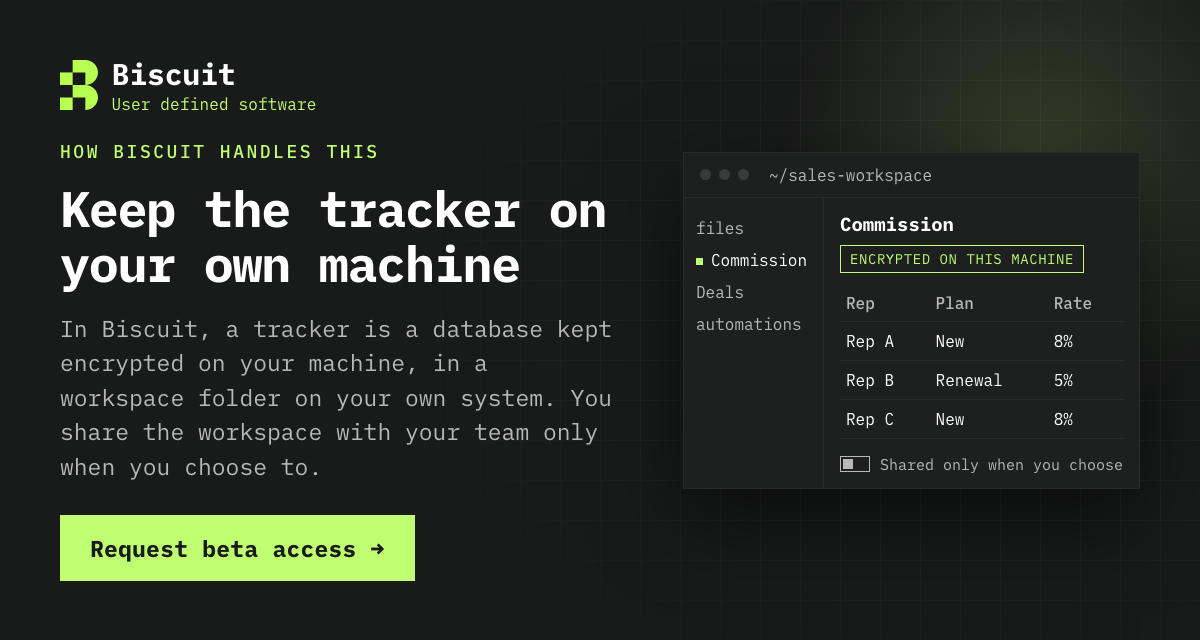The image size is (1200, 640).
Task: Select the files section label
Action: pyautogui.click(x=720, y=228)
